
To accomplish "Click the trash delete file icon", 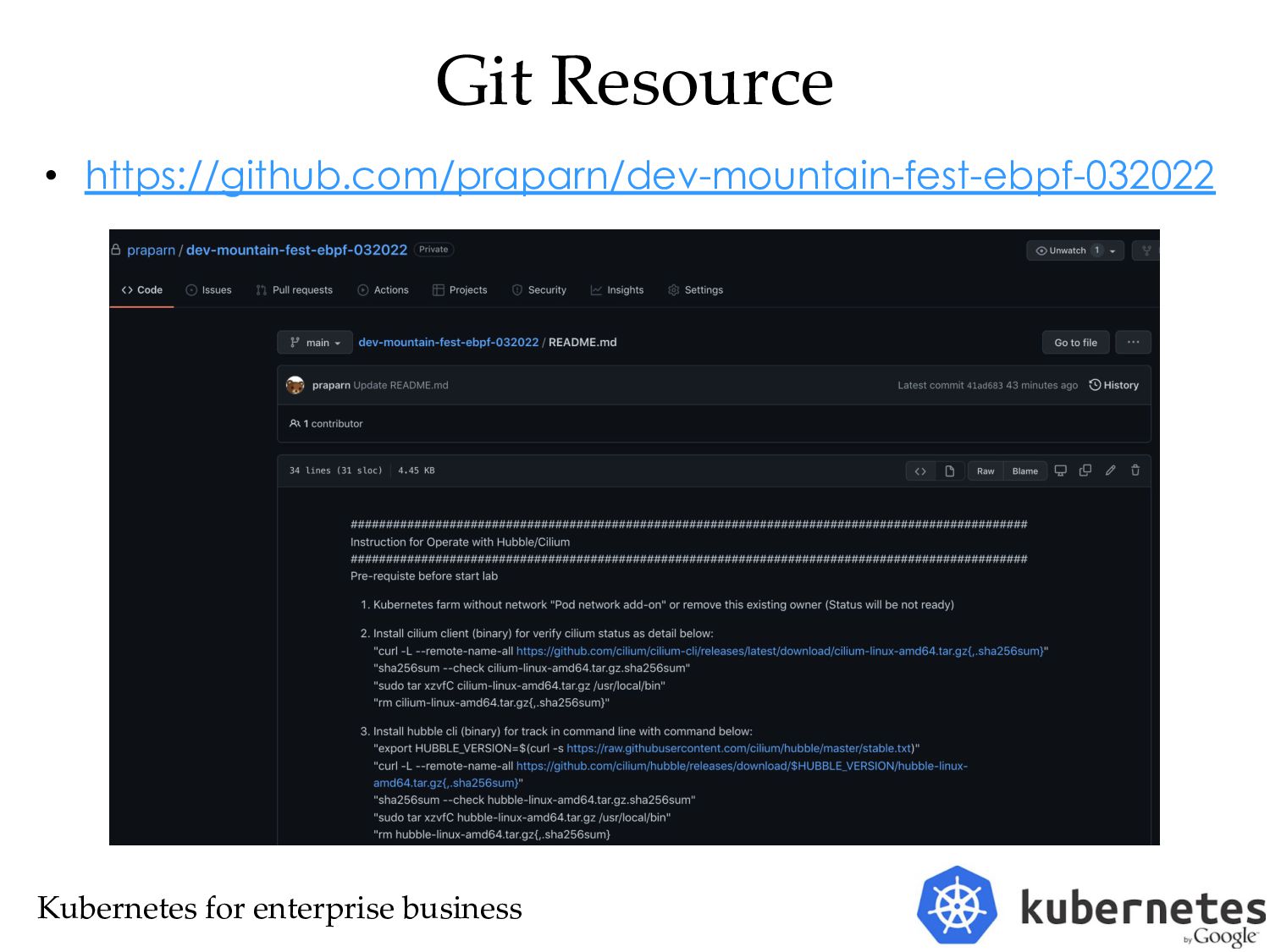I will (x=1135, y=470).
